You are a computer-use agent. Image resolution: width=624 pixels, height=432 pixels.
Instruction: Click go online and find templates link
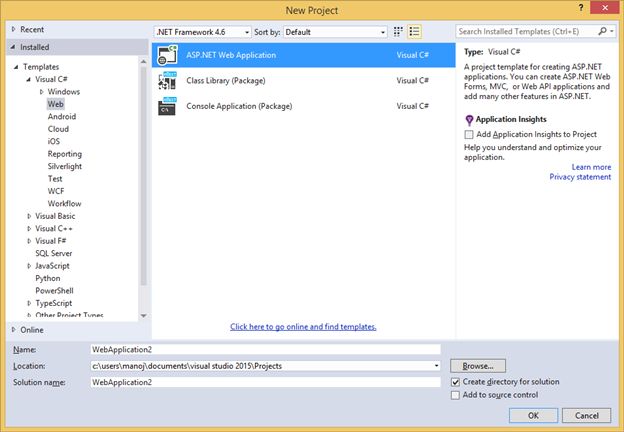[x=303, y=327]
